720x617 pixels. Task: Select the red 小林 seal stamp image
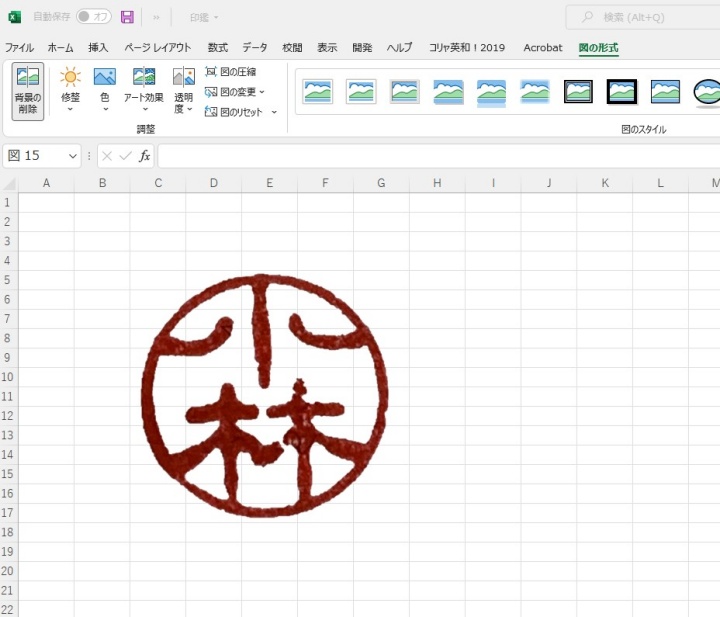(264, 395)
